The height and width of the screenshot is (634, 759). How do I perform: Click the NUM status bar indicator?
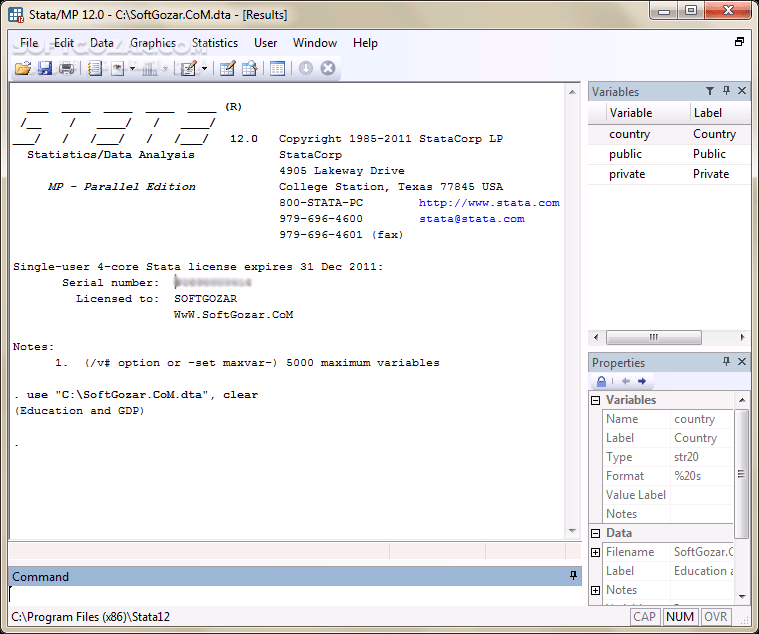680,617
